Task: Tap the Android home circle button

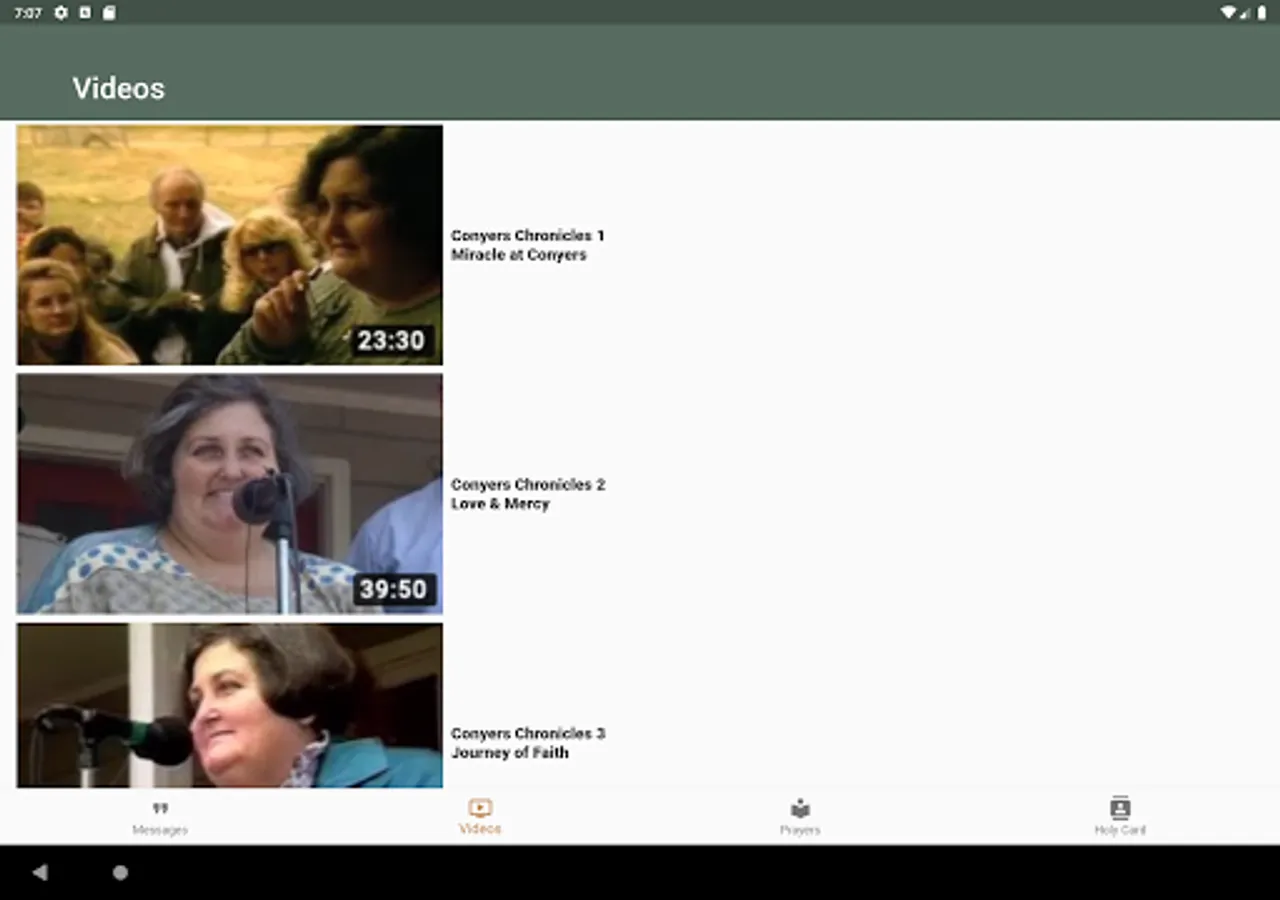Action: click(120, 873)
